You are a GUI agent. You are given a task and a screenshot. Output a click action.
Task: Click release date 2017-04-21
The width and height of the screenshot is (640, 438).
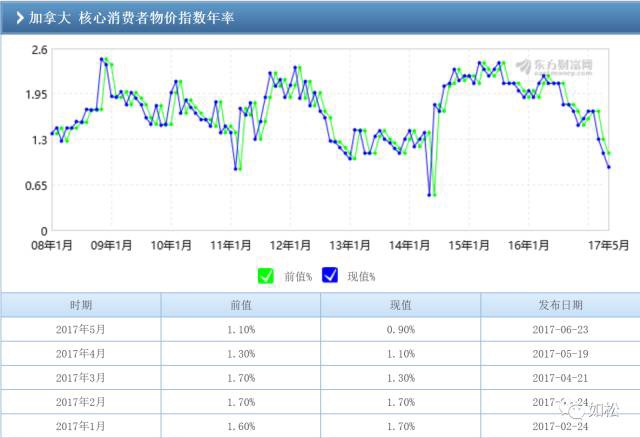click(560, 378)
